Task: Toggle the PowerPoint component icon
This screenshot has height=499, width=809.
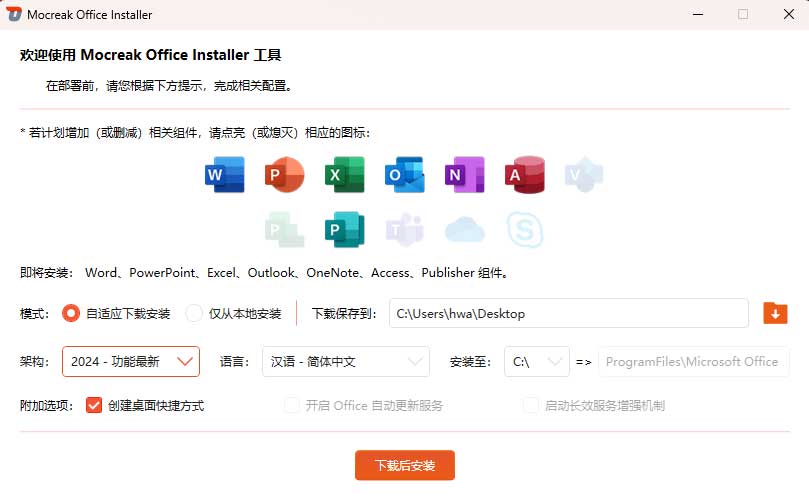Action: [x=284, y=174]
